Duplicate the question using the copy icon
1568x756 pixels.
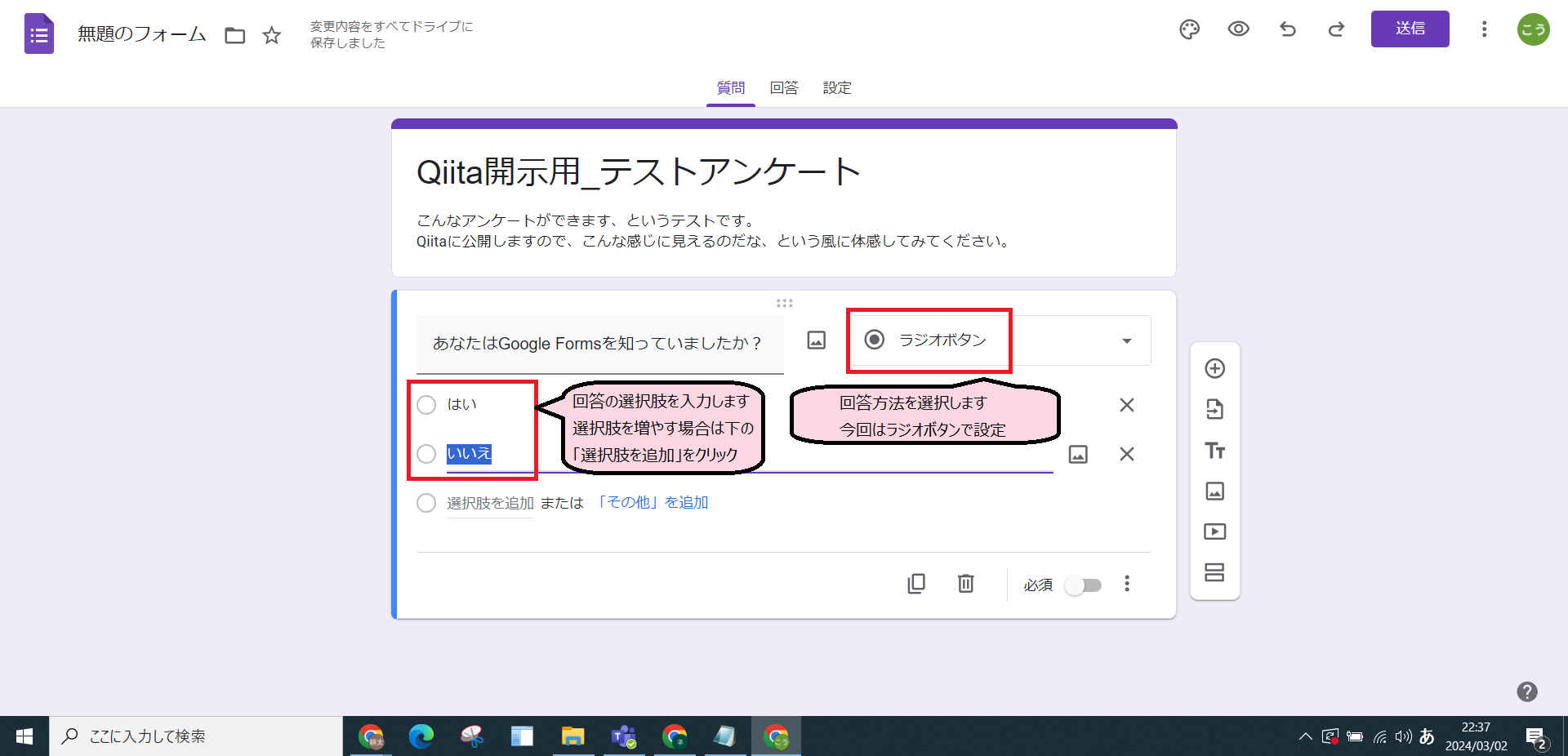pyautogui.click(x=916, y=584)
